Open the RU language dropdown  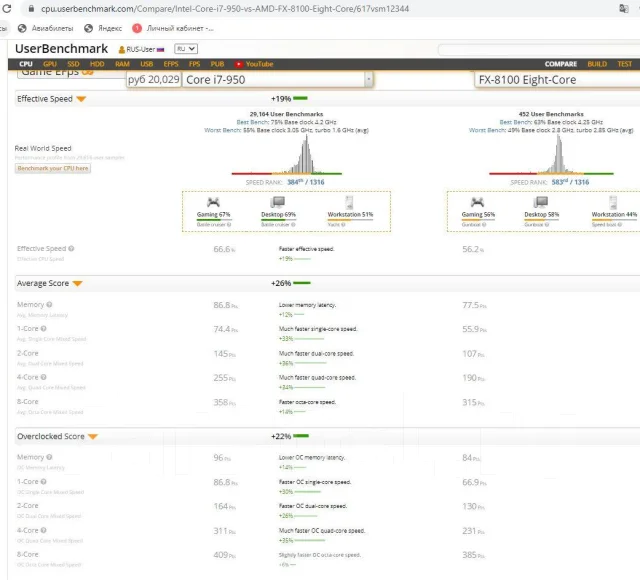pyautogui.click(x=186, y=49)
